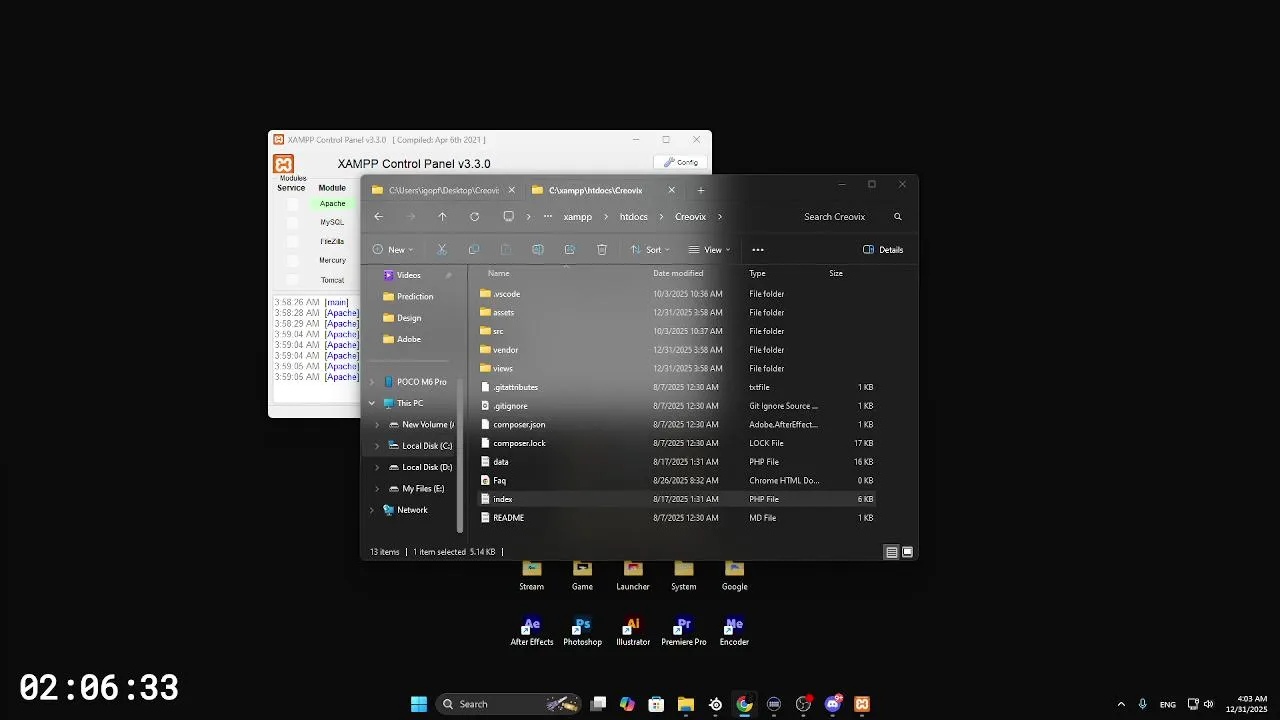Open Premiere Pro desktop shortcut
The height and width of the screenshot is (720, 1280).
pyautogui.click(x=684, y=632)
